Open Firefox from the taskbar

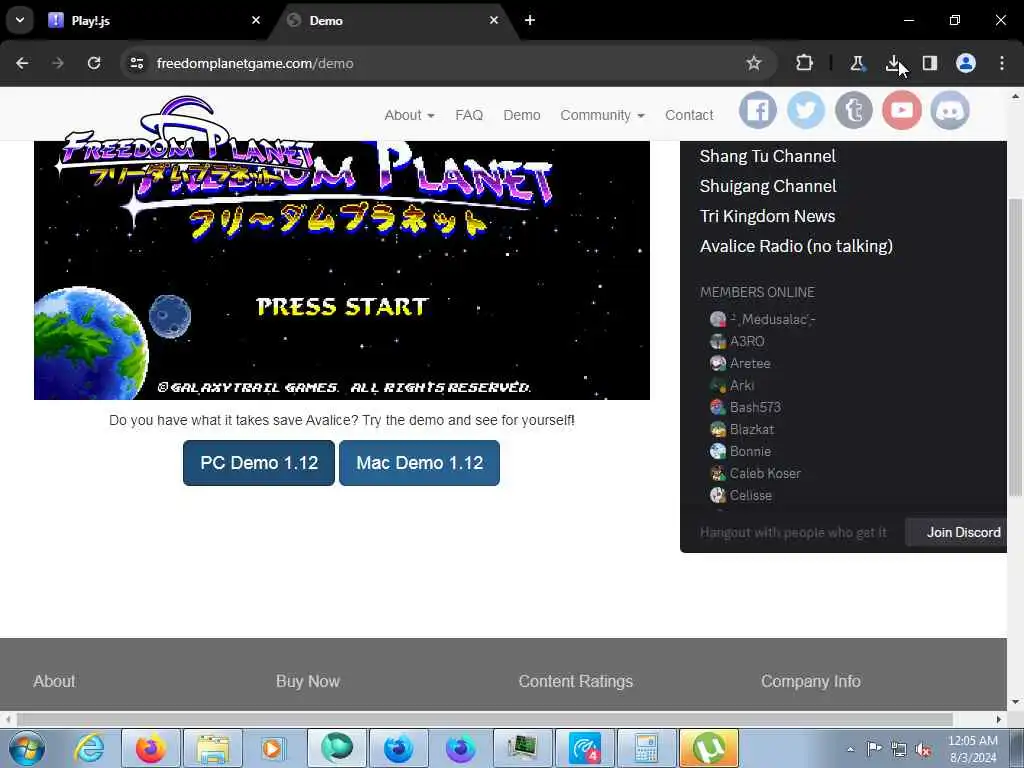151,748
